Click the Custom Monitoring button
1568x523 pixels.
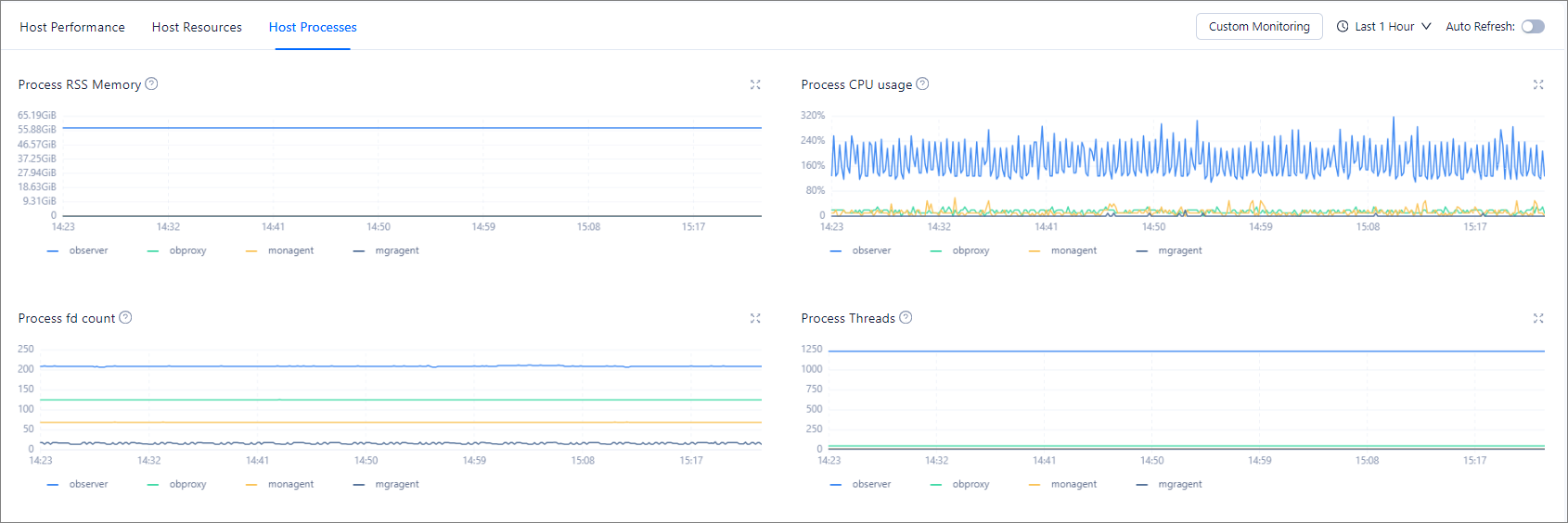point(1259,27)
